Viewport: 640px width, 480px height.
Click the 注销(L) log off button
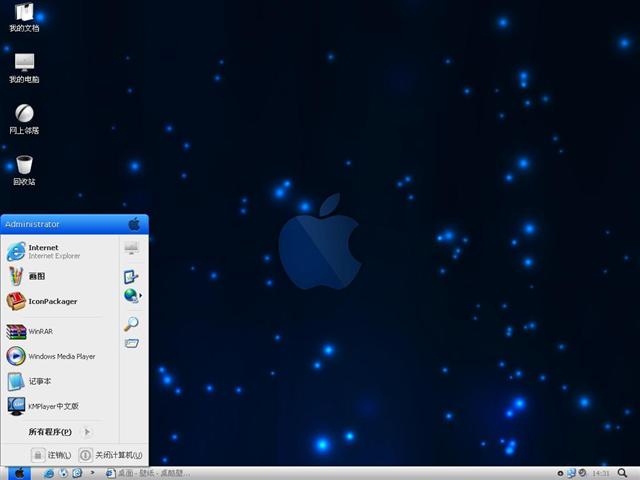point(52,455)
